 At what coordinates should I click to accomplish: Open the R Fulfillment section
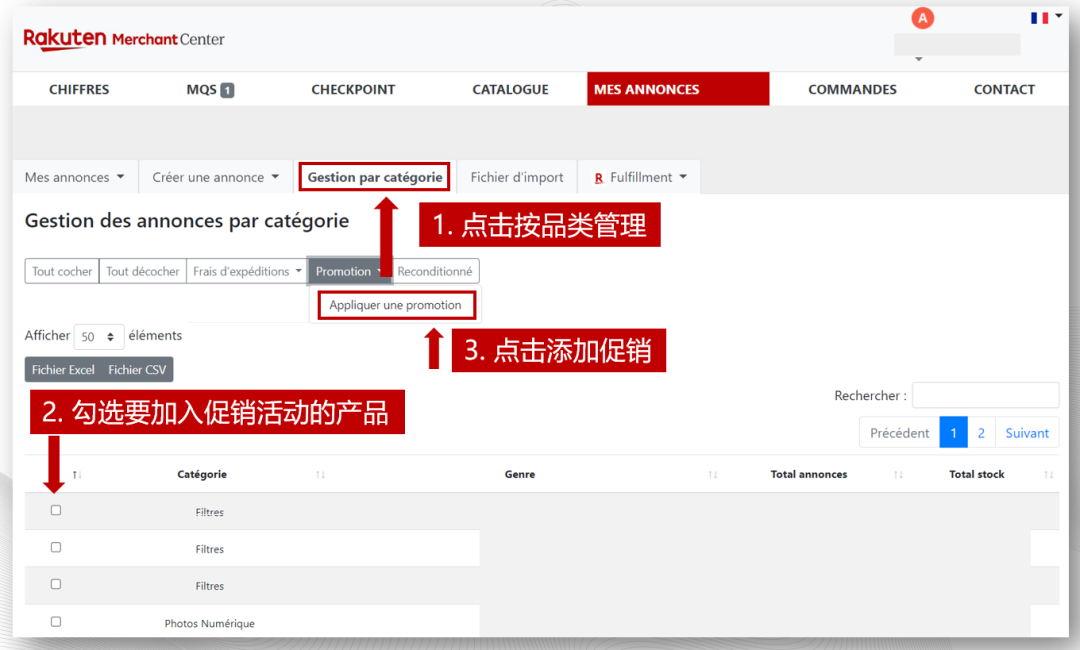pos(639,176)
